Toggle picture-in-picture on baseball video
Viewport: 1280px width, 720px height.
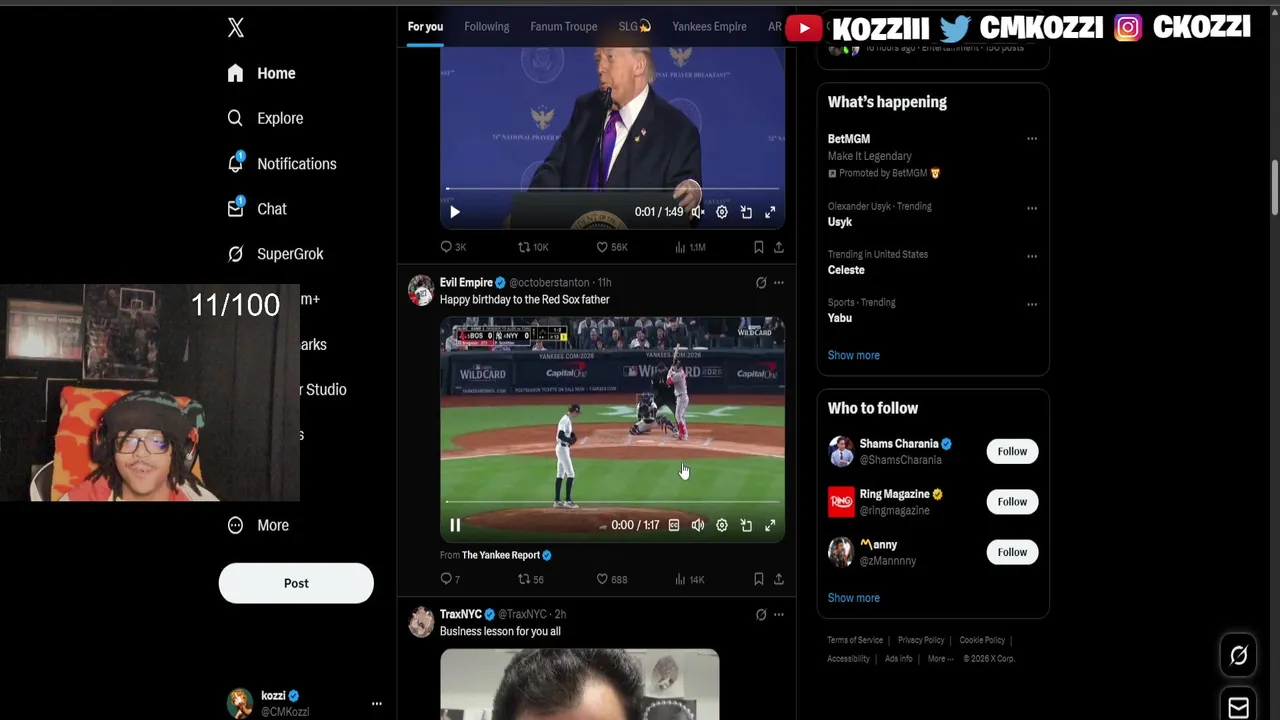pos(746,525)
